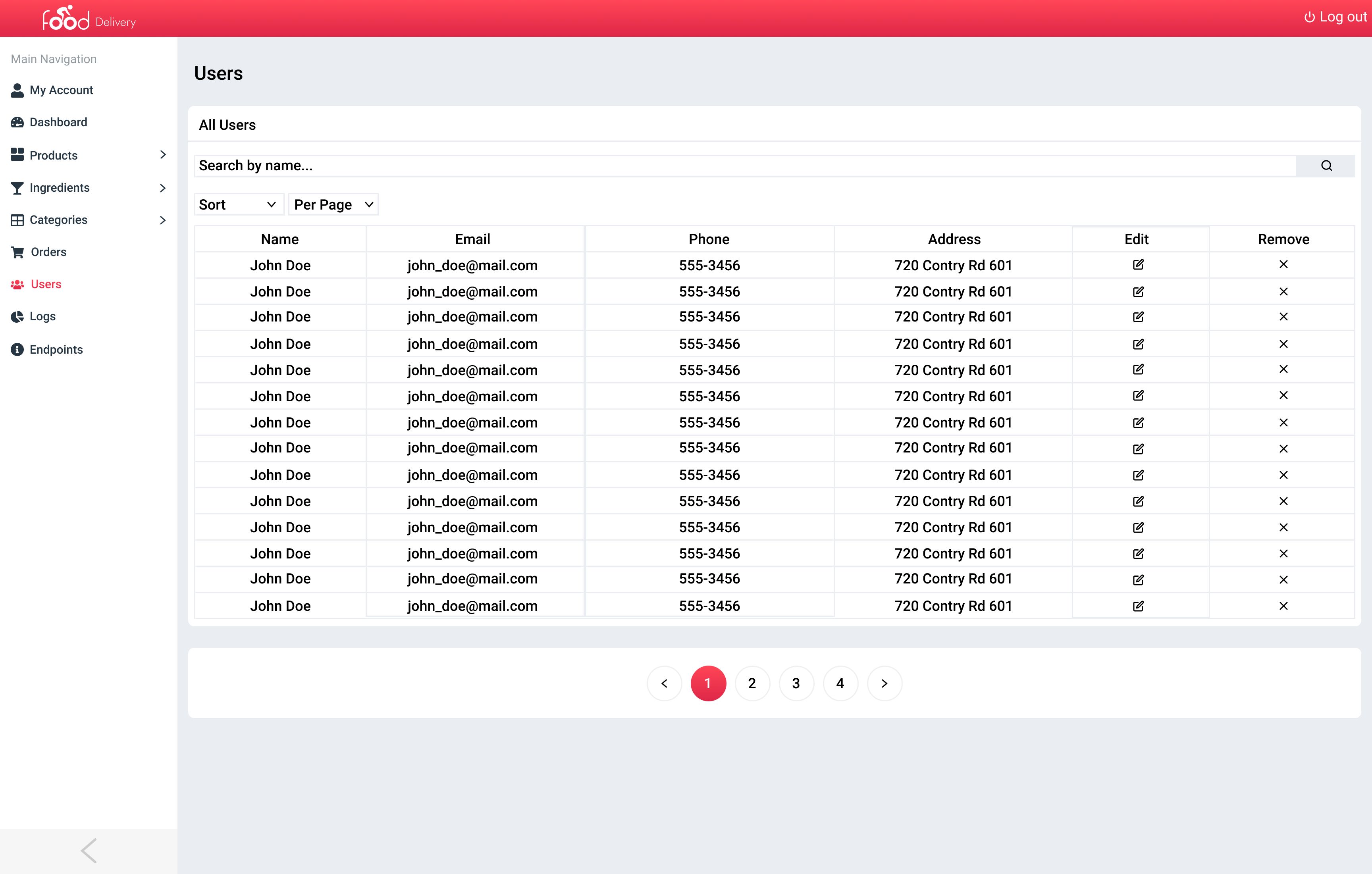
Task: Click edit icon in last user row
Action: click(x=1138, y=606)
